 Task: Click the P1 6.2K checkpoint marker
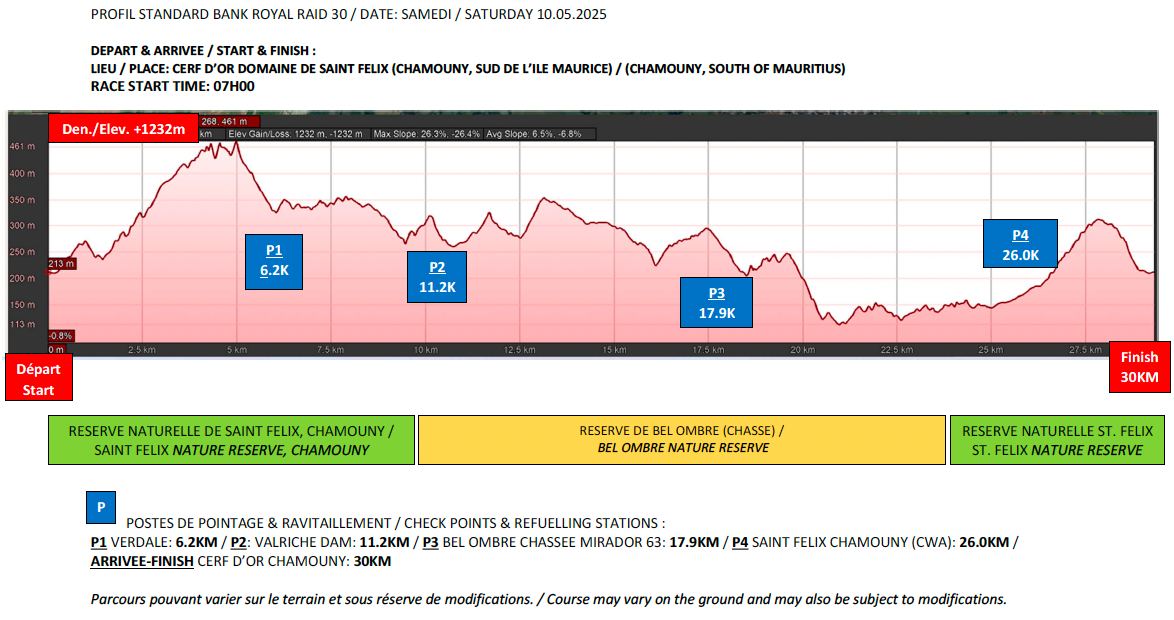pos(274,261)
